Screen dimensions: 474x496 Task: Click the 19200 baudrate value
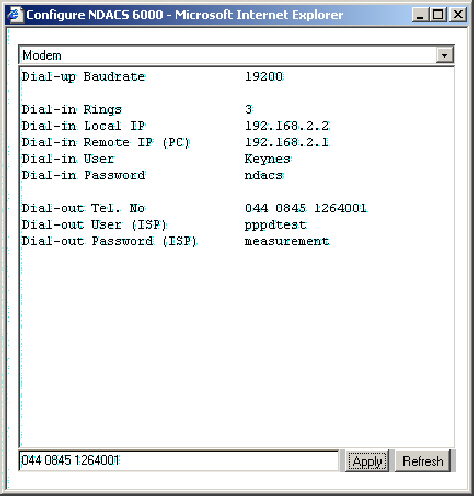point(264,77)
